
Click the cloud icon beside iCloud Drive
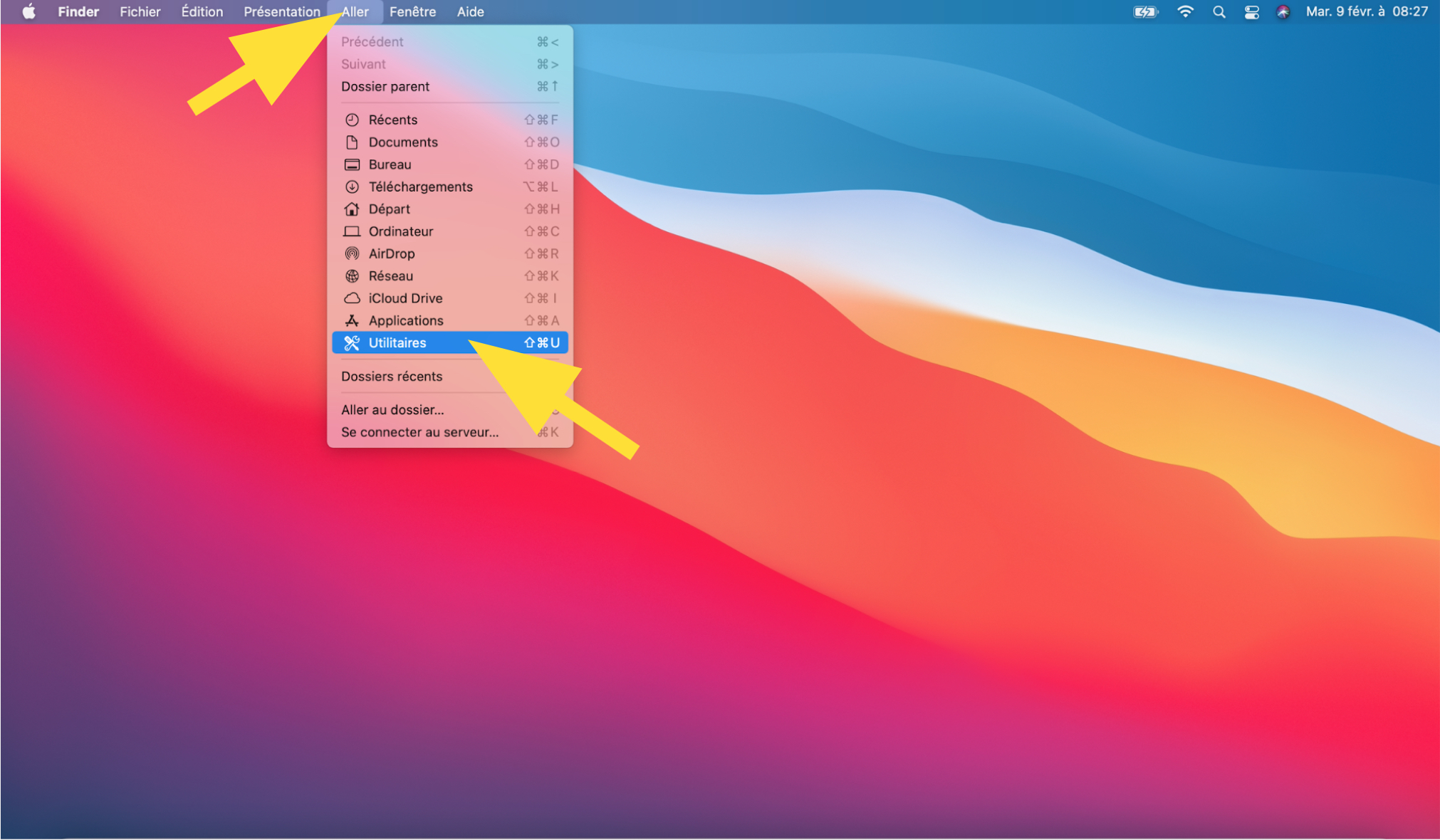(352, 298)
